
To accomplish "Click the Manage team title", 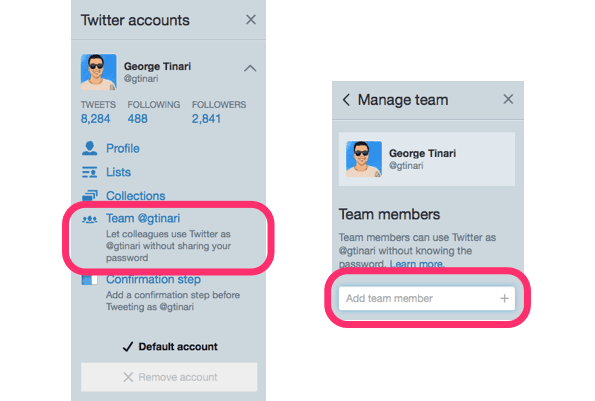I will 403,100.
